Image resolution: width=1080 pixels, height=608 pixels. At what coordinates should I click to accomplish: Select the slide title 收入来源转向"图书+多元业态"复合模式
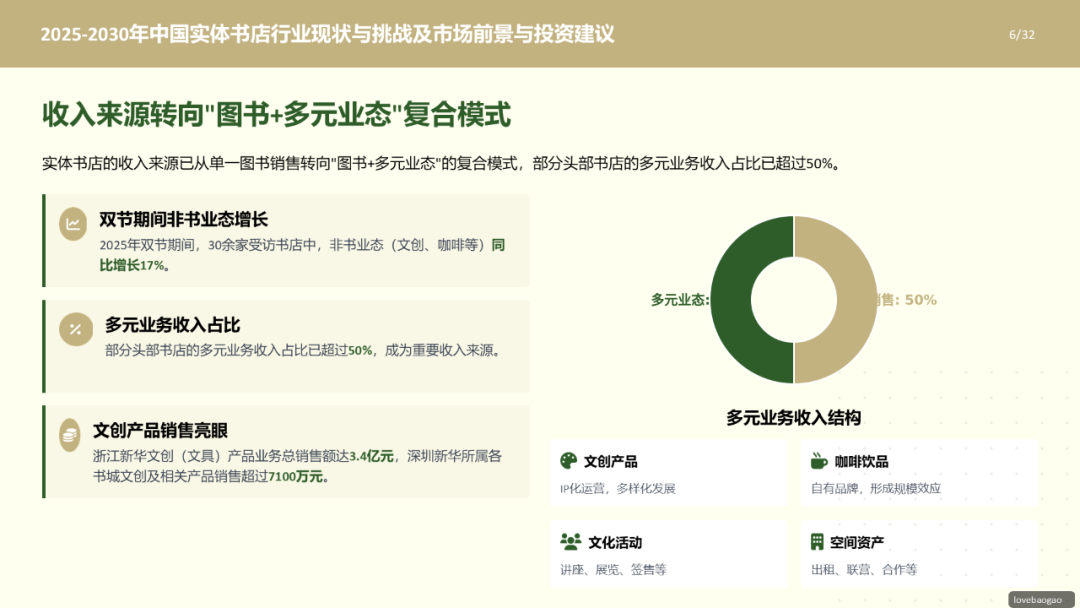(275, 115)
